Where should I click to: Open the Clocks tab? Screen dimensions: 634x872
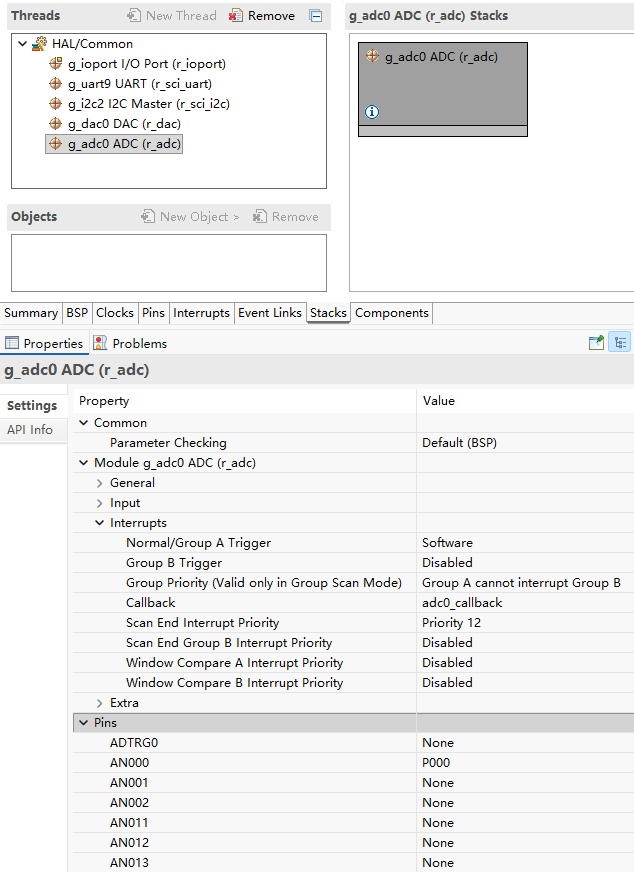pos(115,313)
